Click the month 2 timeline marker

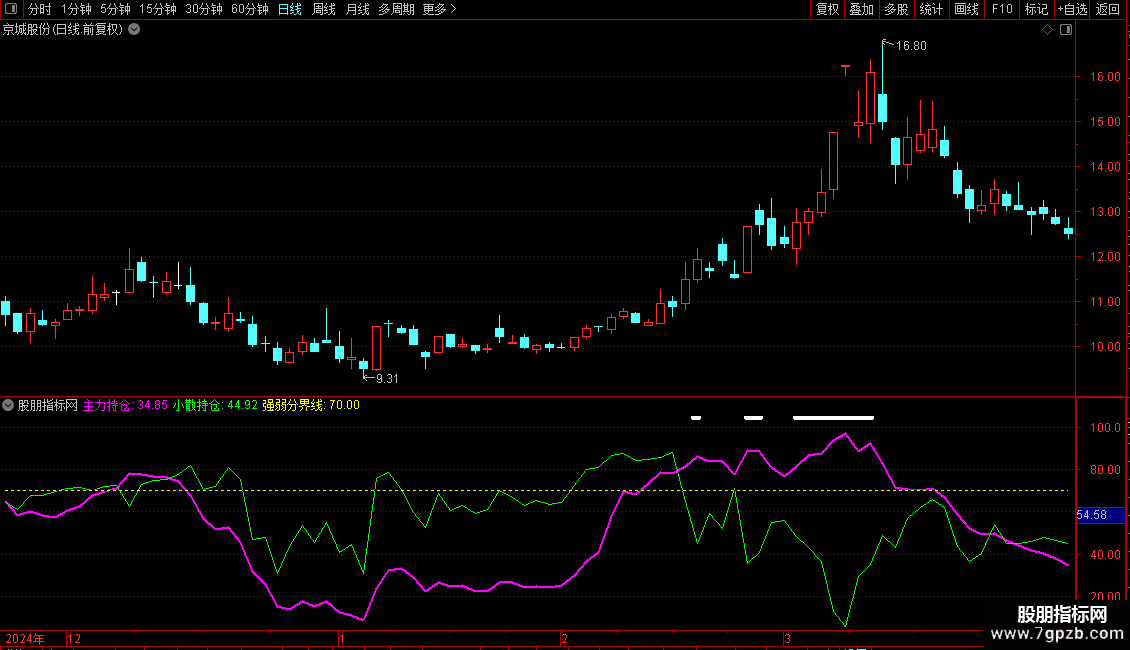pyautogui.click(x=564, y=638)
